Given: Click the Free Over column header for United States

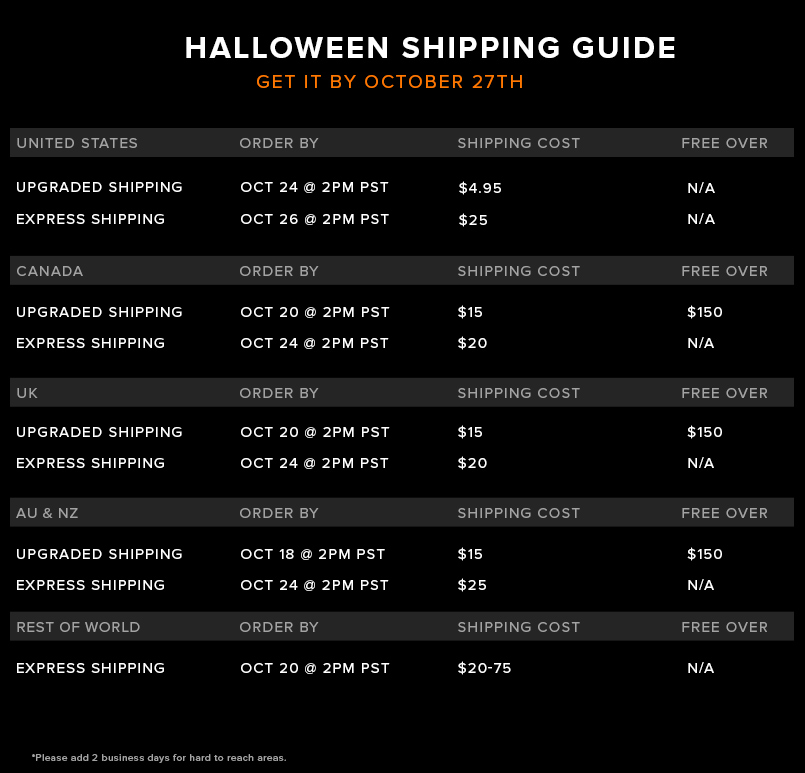Looking at the screenshot, I should click(x=724, y=143).
